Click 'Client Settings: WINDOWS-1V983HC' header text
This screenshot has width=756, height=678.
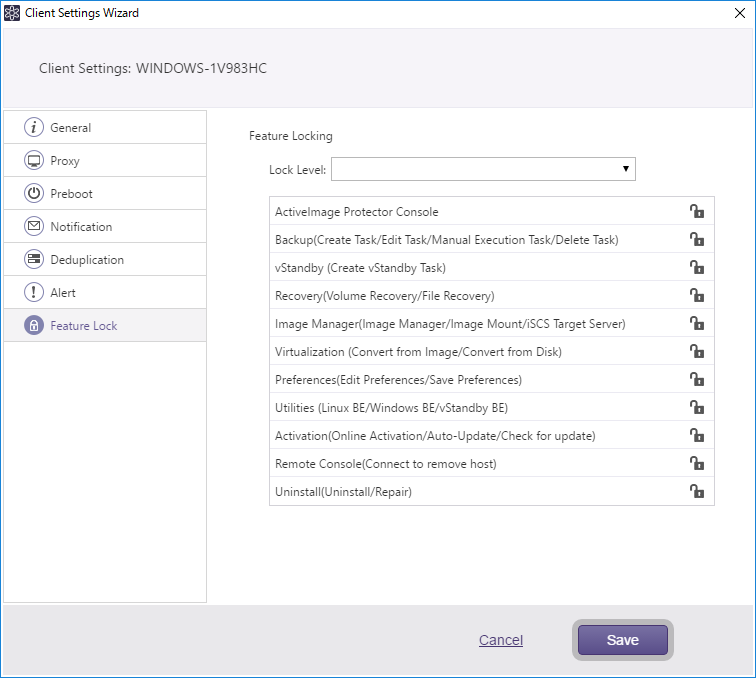153,68
